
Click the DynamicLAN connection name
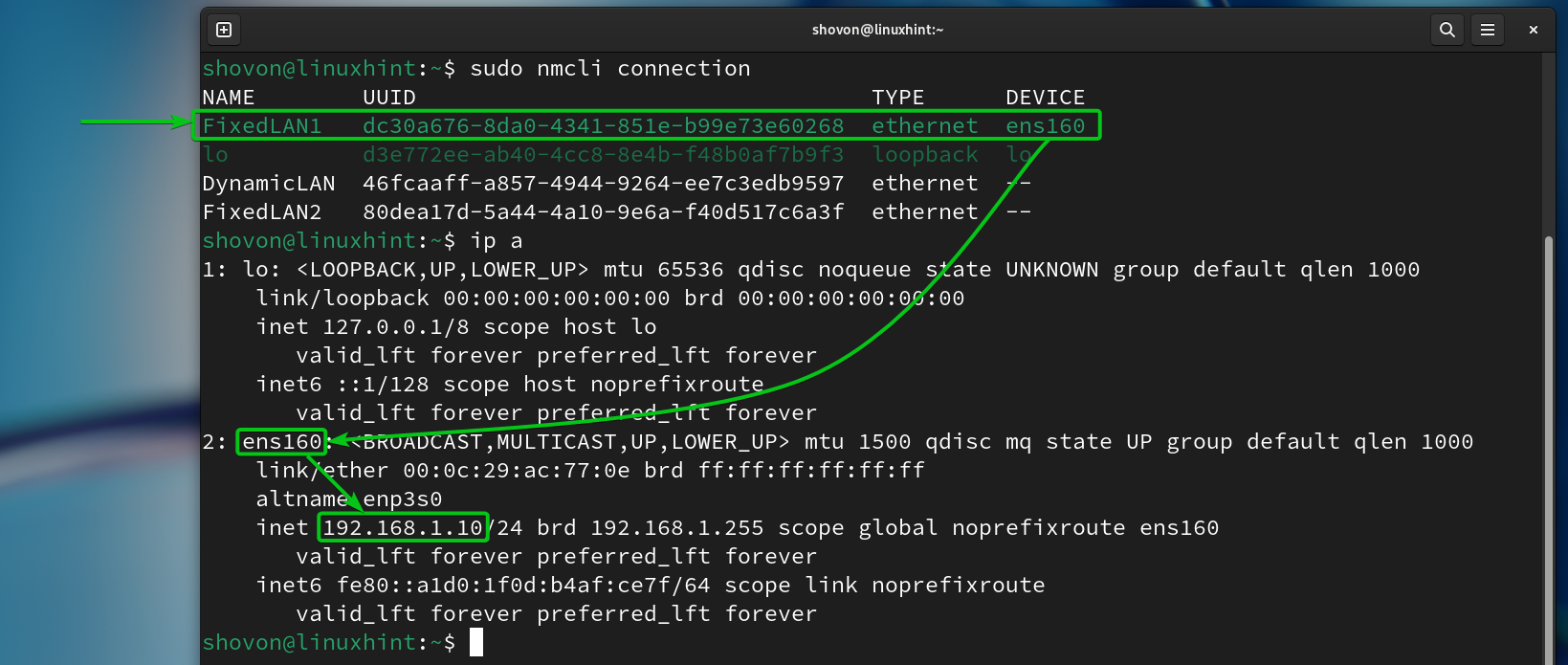pos(269,183)
